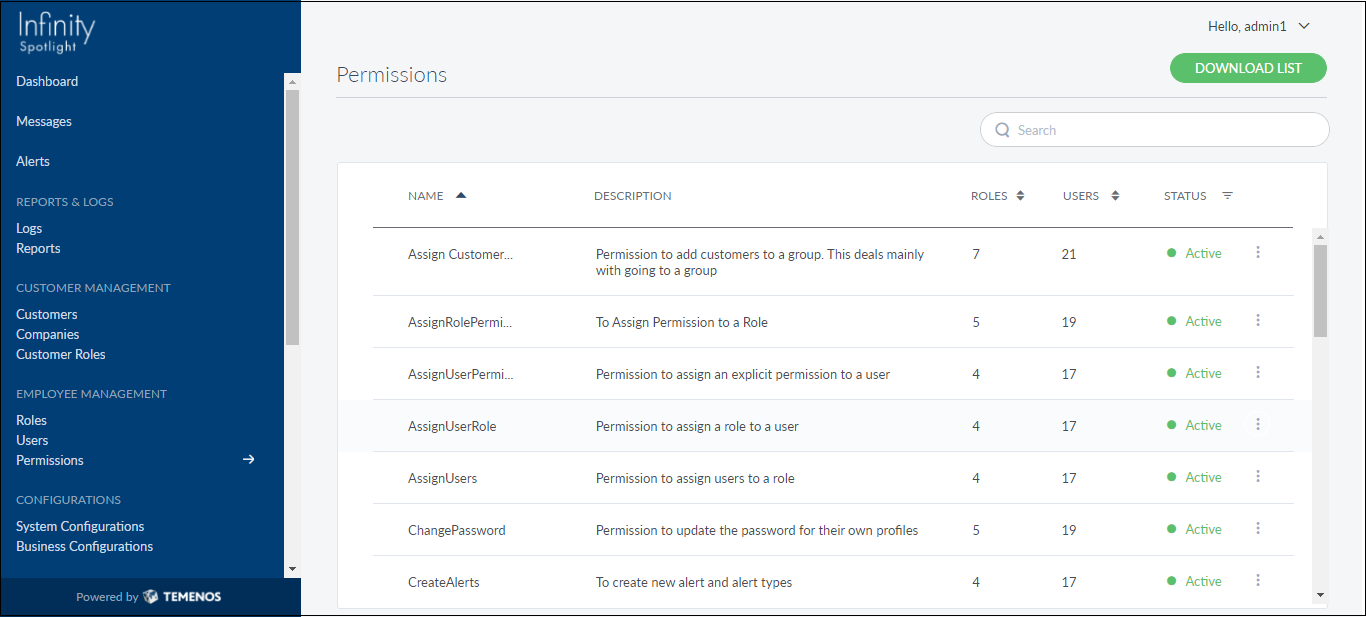Open options menu for ChangePassword row
The width and height of the screenshot is (1366, 617).
(1258, 529)
